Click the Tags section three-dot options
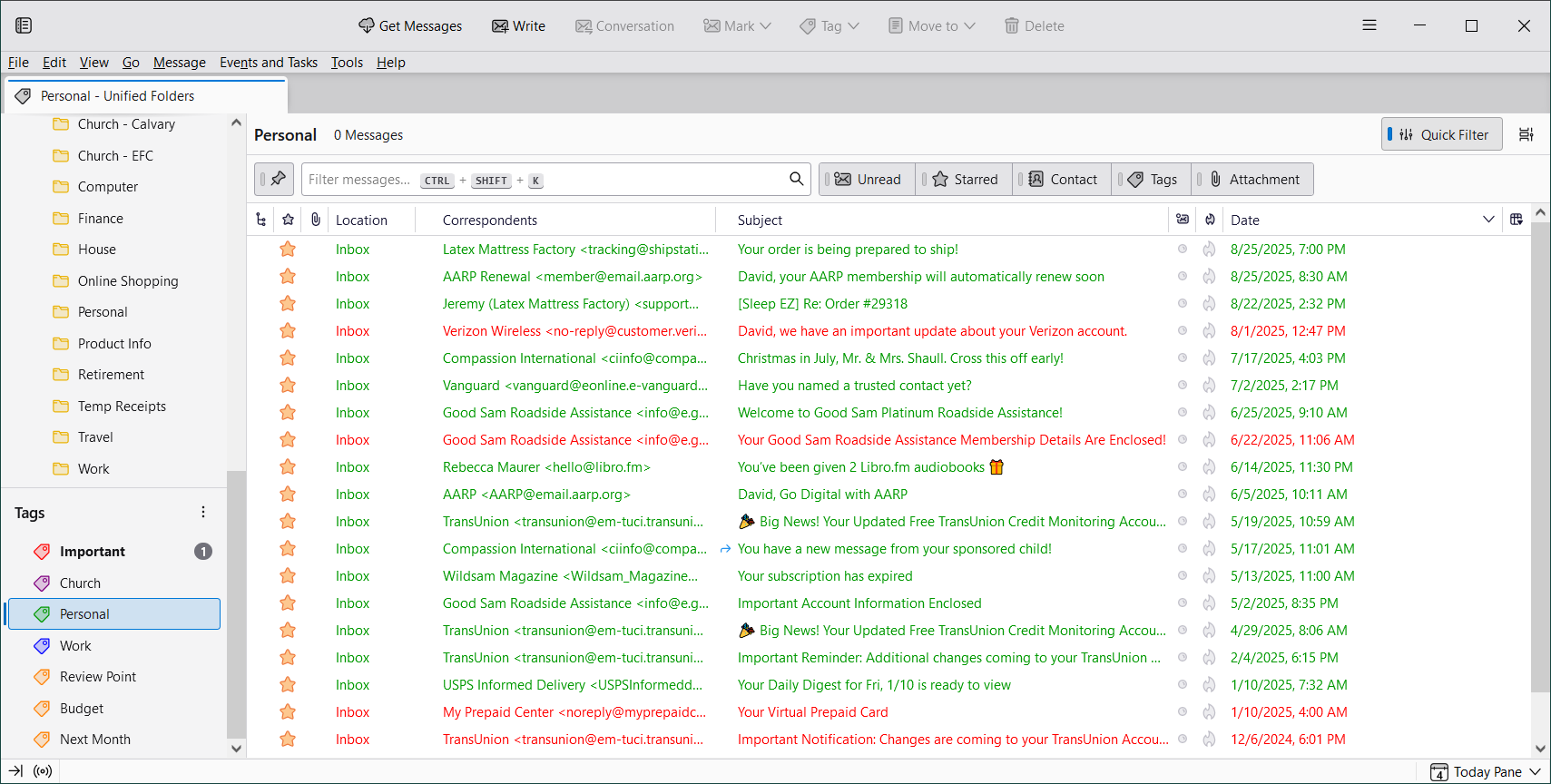This screenshot has height=784, width=1551. (x=203, y=513)
